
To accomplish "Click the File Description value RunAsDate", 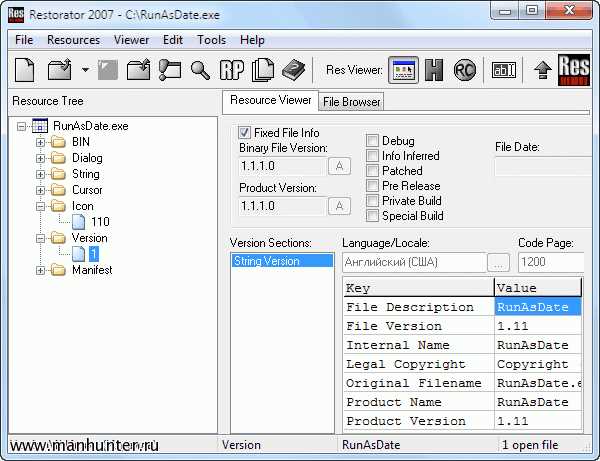I will coord(538,307).
